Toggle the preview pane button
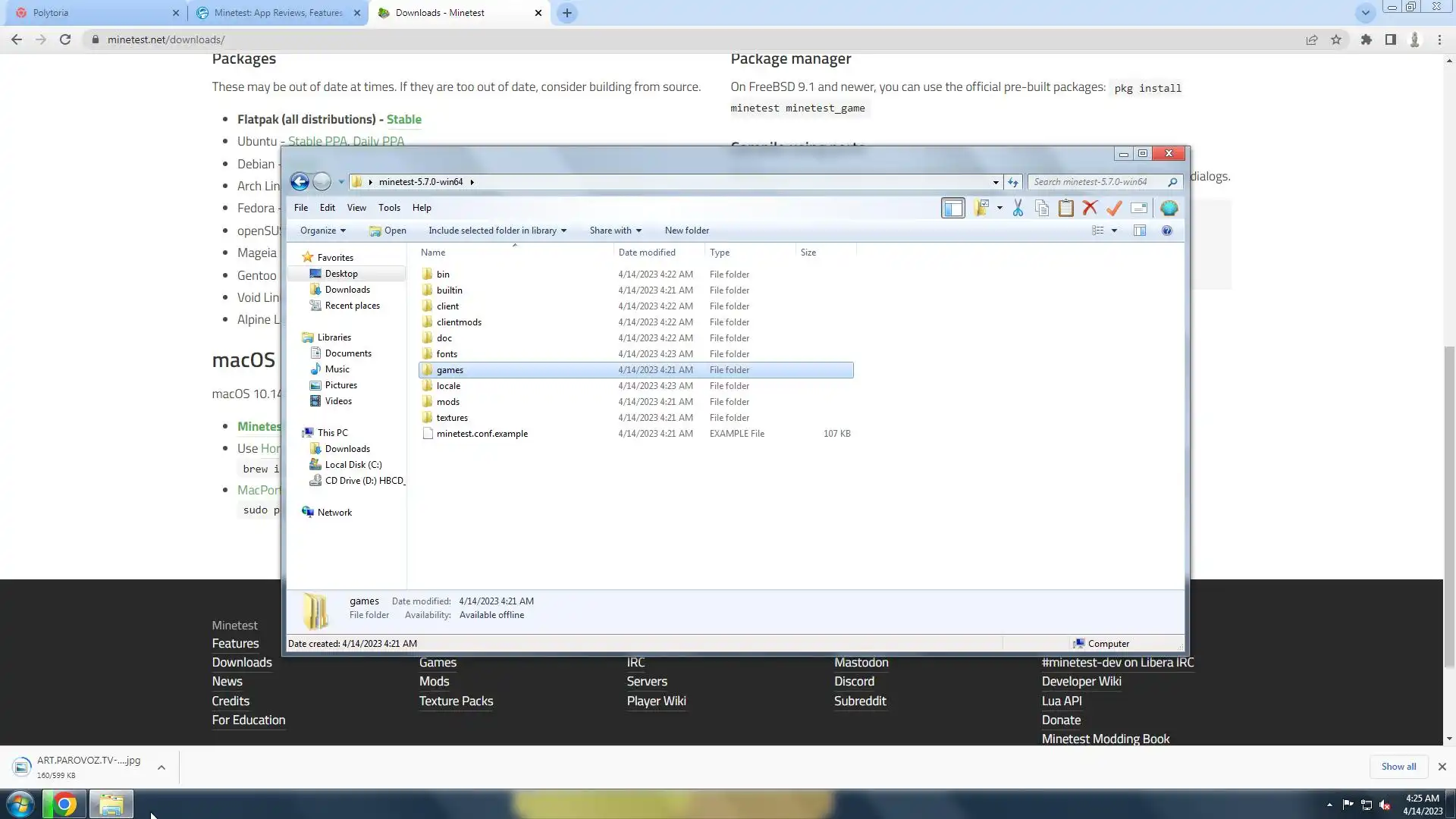 [1140, 231]
